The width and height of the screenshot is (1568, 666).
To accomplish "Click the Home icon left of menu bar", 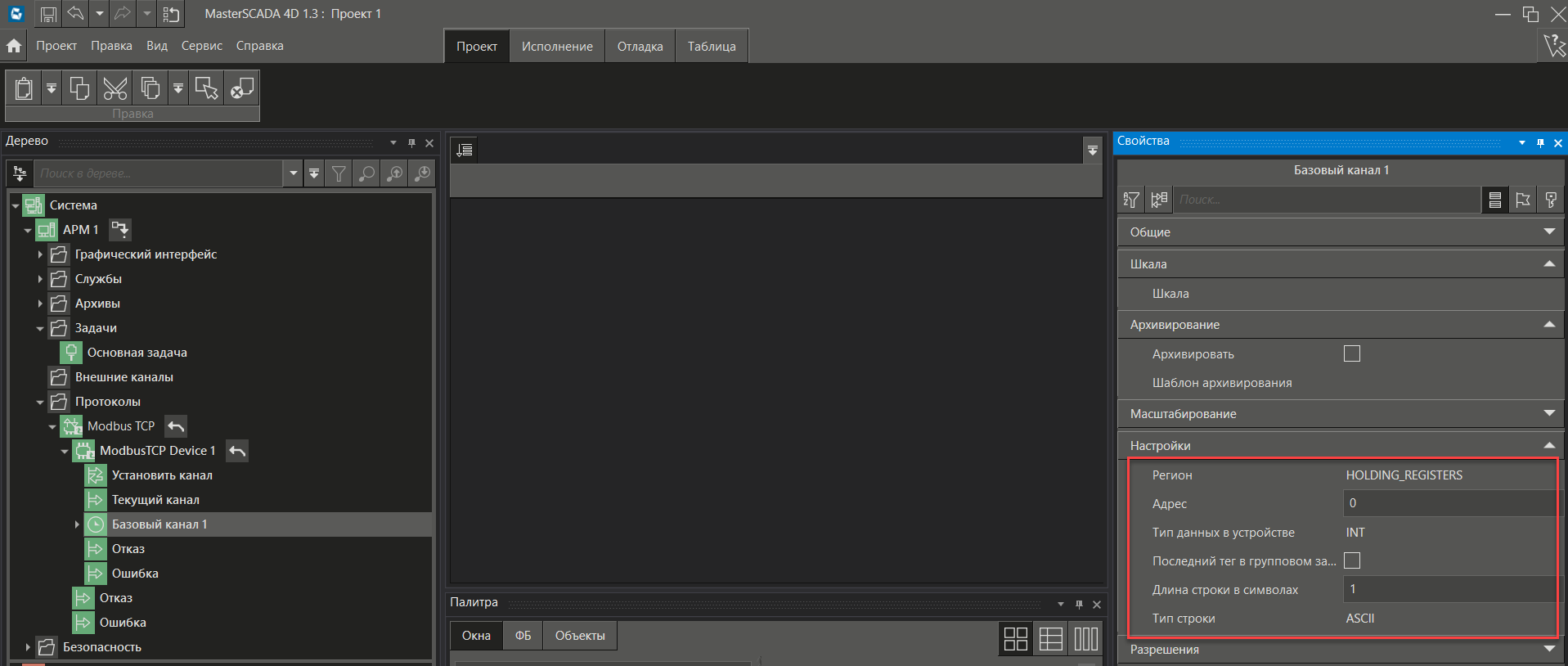I will point(14,46).
